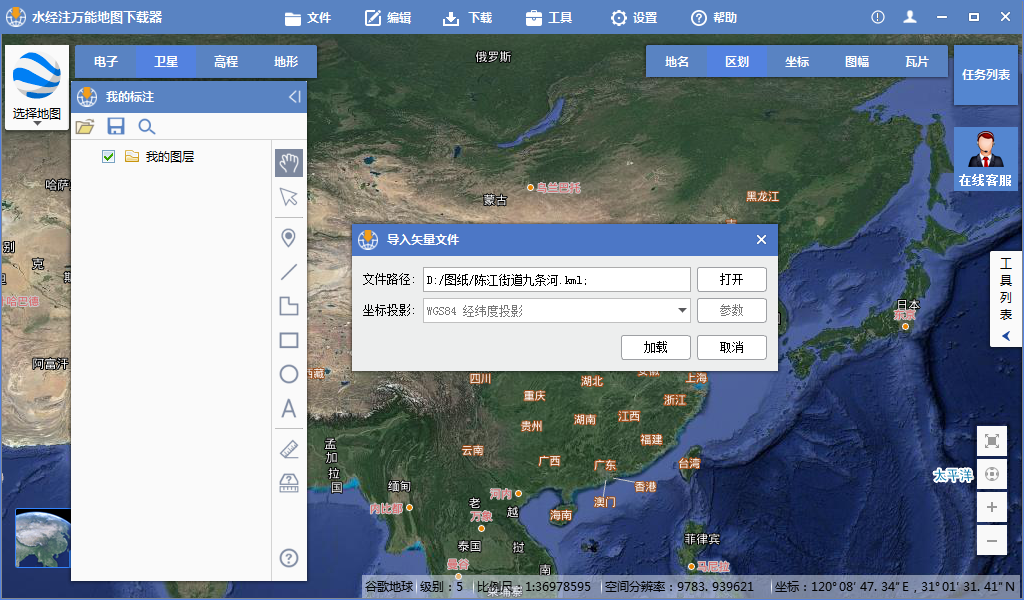The image size is (1024, 600).
Task: Select the arrow pointer tool
Action: click(289, 197)
